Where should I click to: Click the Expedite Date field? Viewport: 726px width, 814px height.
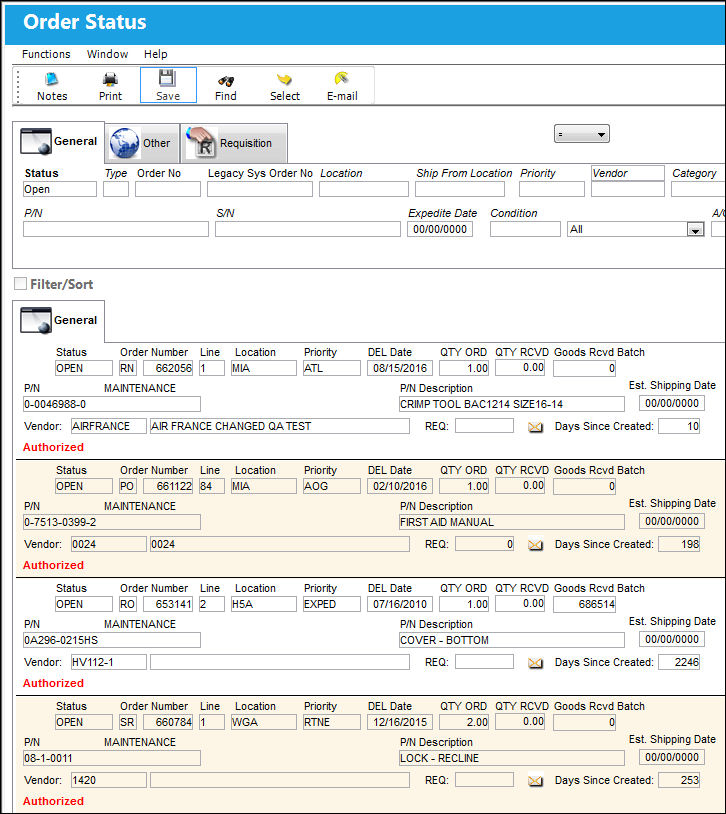[440, 229]
